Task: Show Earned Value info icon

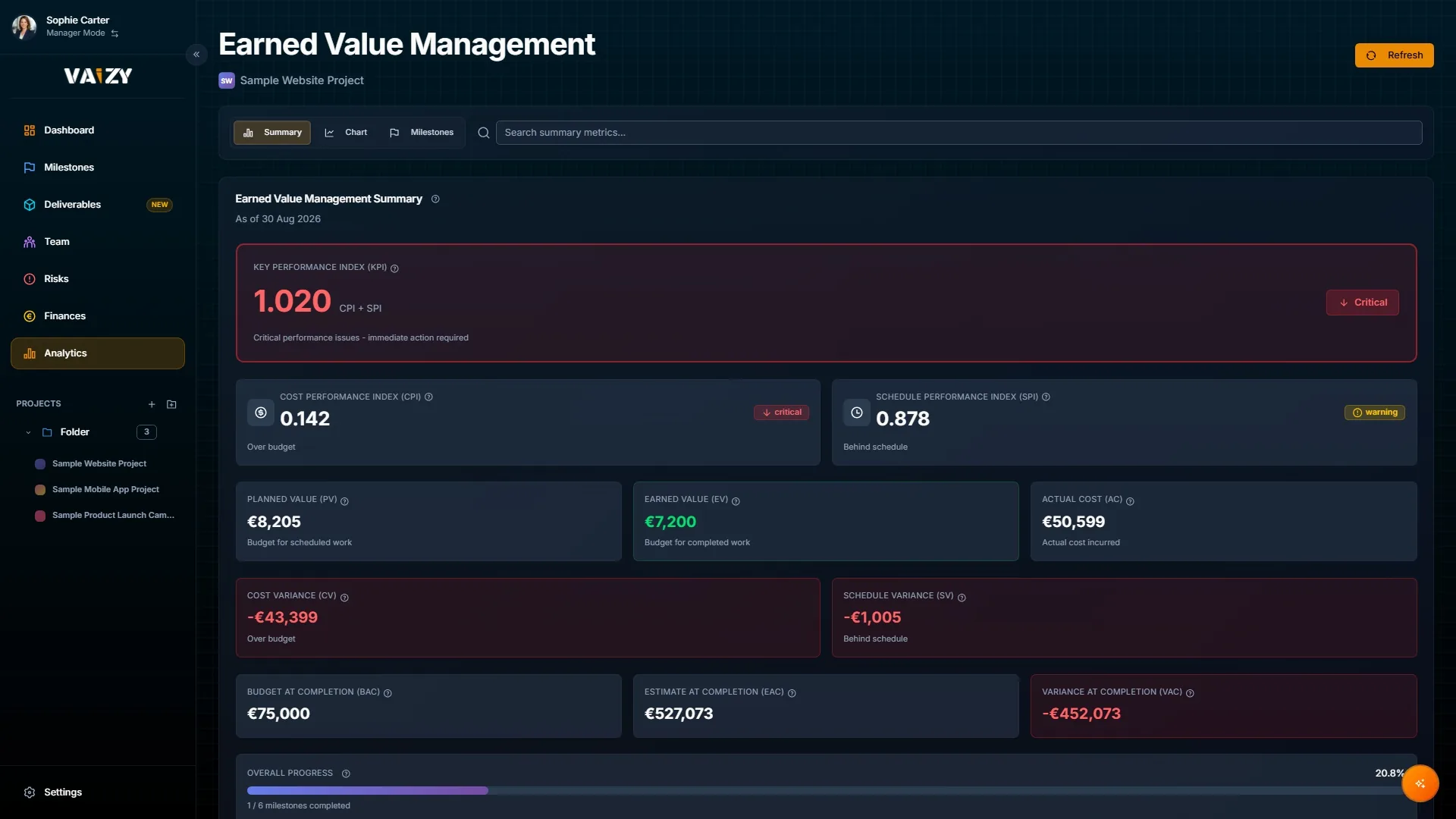Action: pyautogui.click(x=736, y=501)
